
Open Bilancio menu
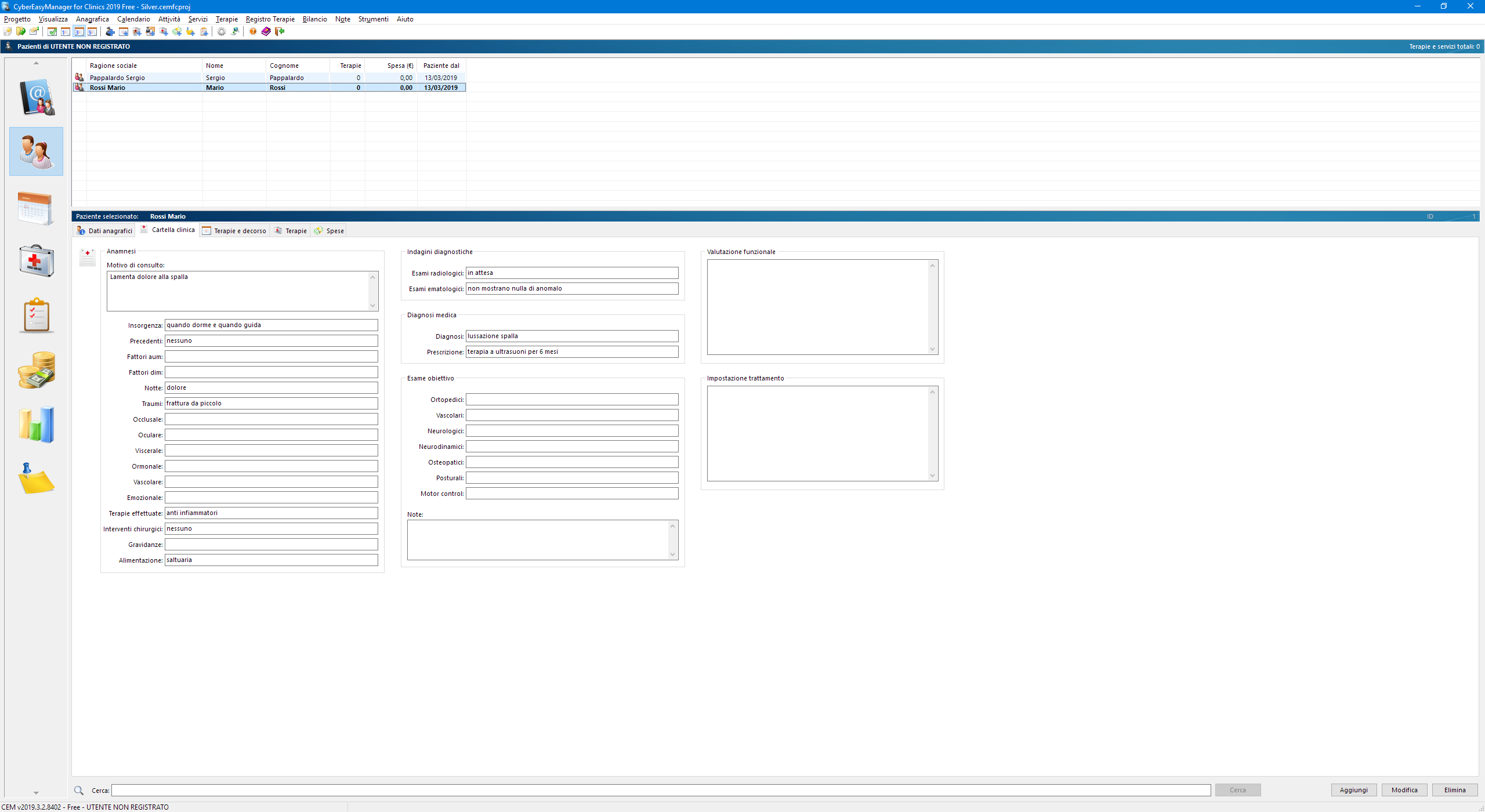point(315,19)
